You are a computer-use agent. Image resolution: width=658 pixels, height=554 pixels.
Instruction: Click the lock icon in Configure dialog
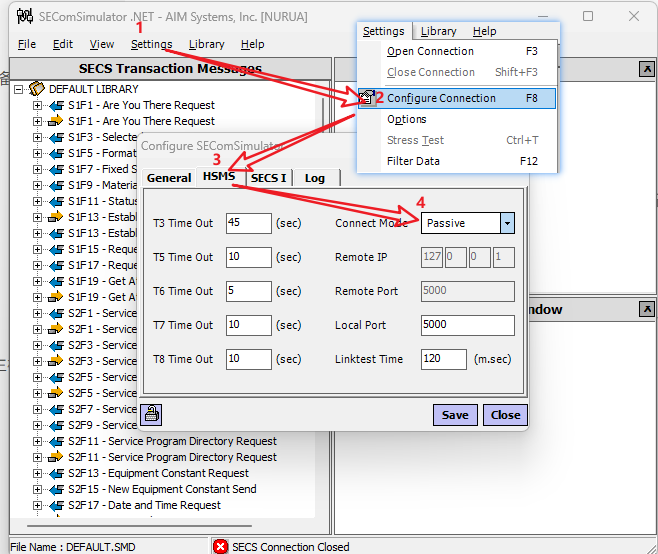pyautogui.click(x=151, y=415)
